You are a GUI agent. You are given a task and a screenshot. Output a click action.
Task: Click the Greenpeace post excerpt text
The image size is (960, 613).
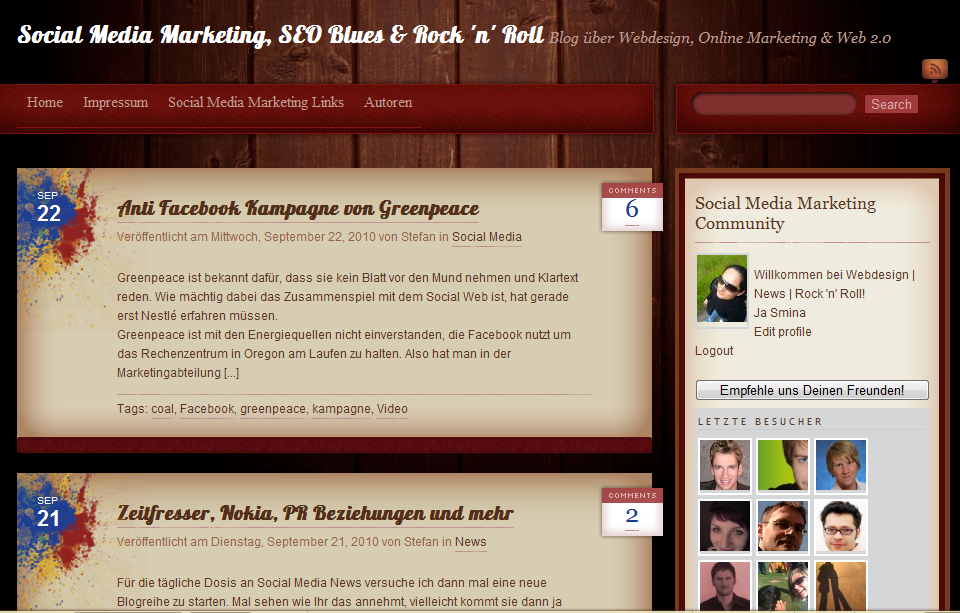[x=348, y=325]
